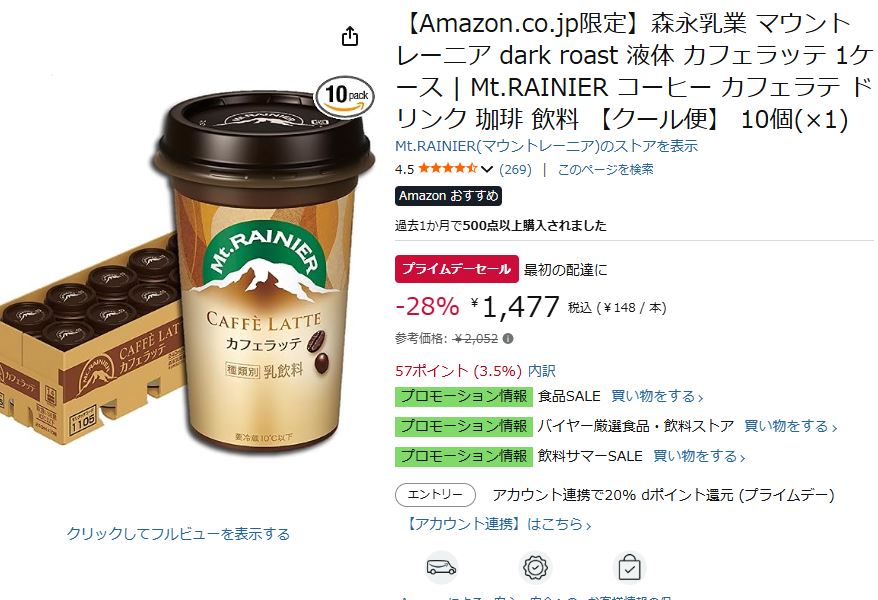
Task: Shop the 飲料サマーSALE promotion link
Action: tap(699, 456)
